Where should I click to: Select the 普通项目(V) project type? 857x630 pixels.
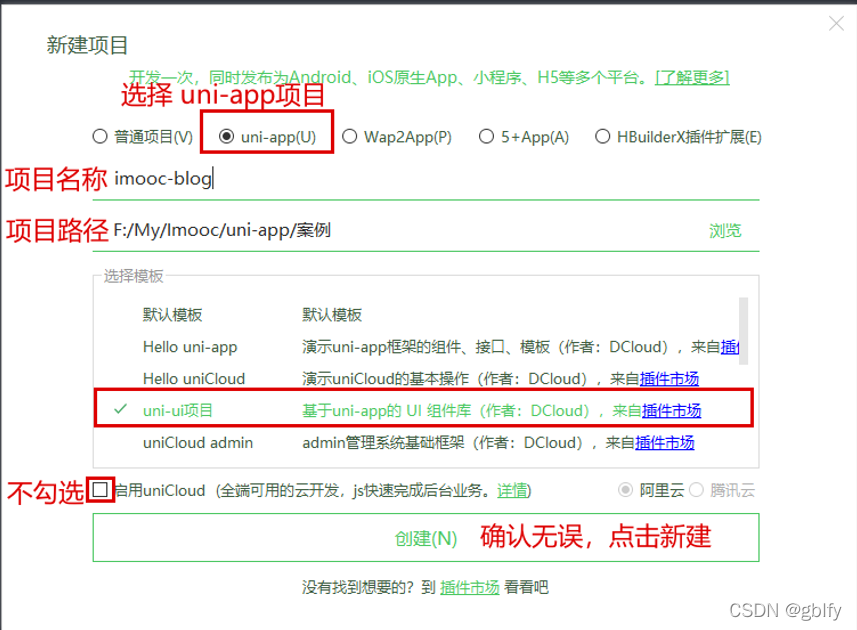(100, 136)
